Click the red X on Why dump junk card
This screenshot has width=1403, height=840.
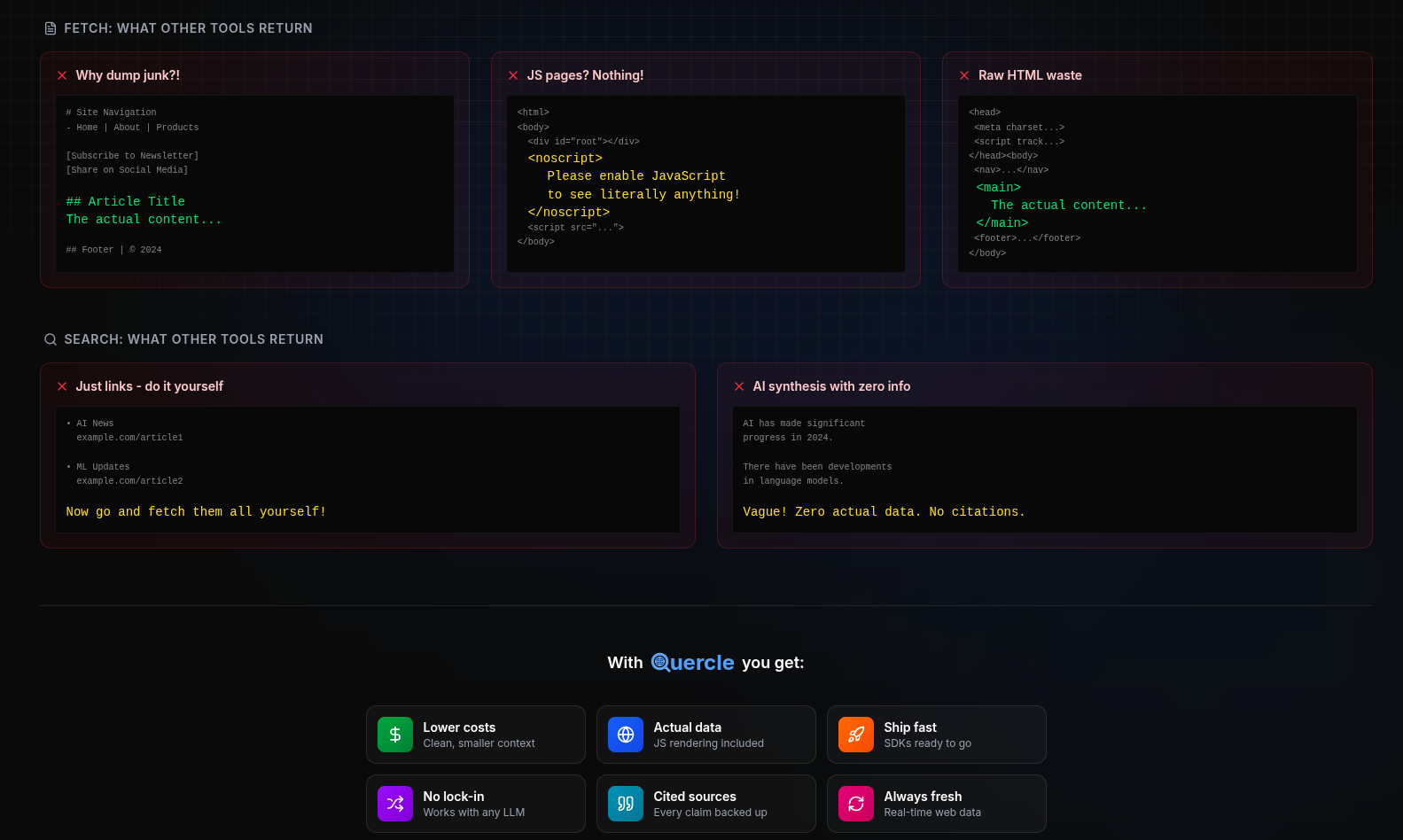[62, 75]
